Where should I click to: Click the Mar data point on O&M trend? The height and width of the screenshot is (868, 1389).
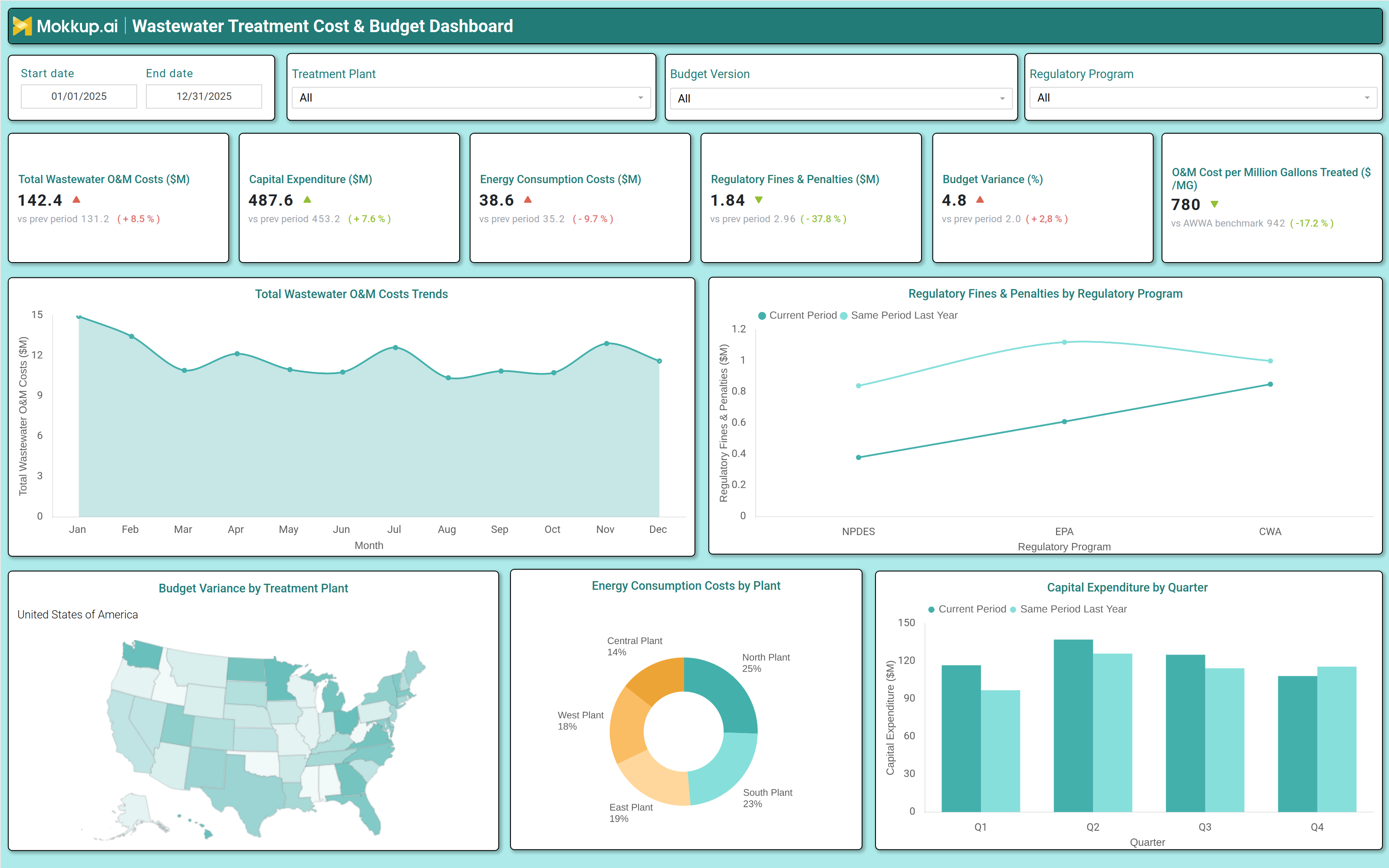point(184,370)
